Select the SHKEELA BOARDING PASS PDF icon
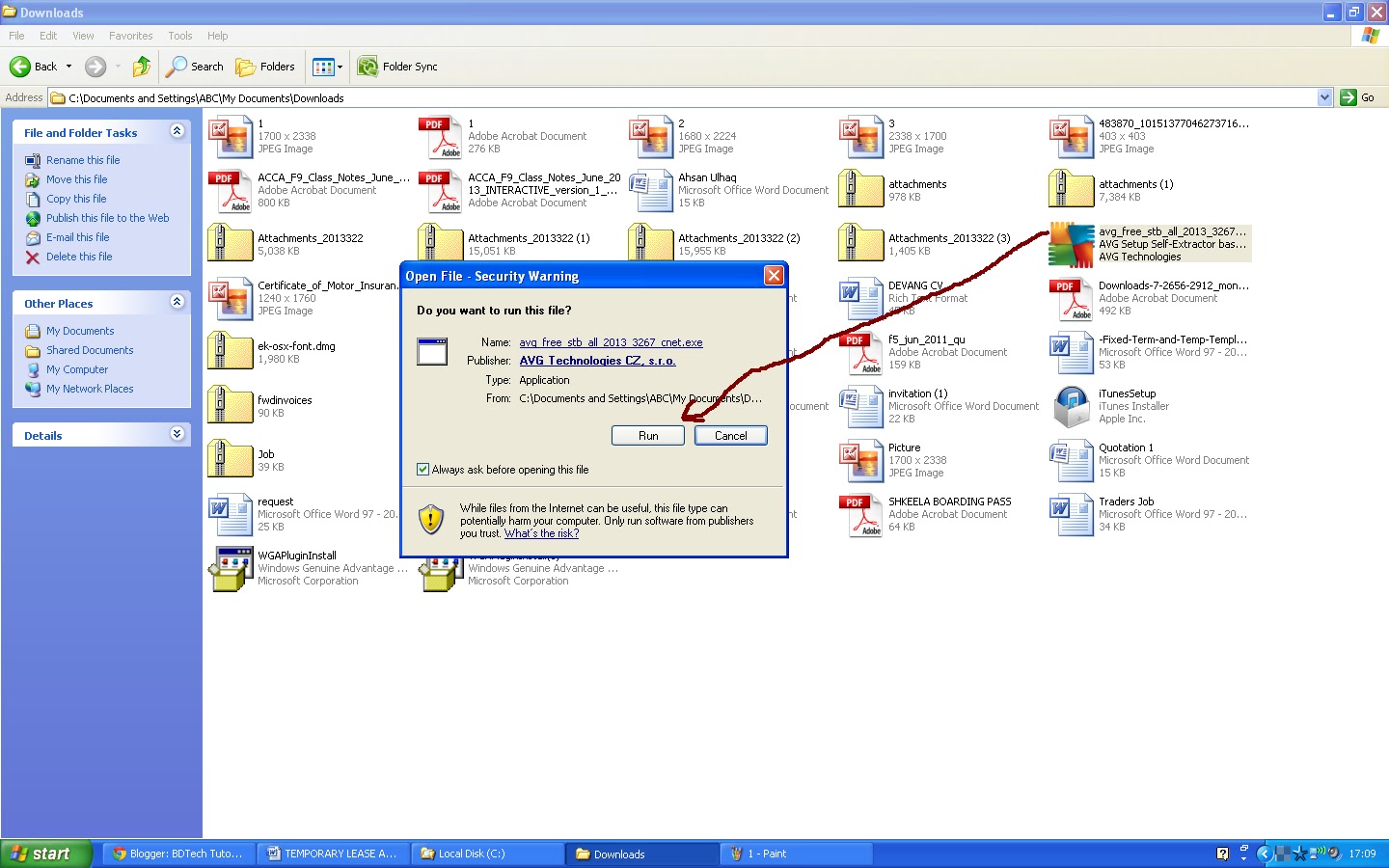The height and width of the screenshot is (868, 1389). pyautogui.click(x=860, y=514)
